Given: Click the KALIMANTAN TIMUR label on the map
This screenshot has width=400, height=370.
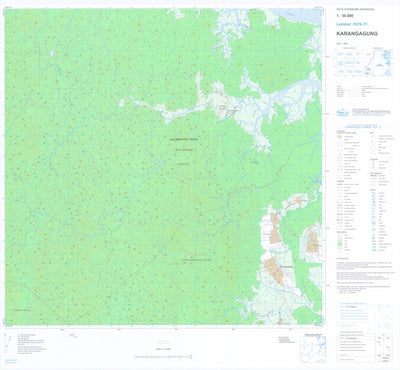Looking at the screenshot, I should coord(183,139).
